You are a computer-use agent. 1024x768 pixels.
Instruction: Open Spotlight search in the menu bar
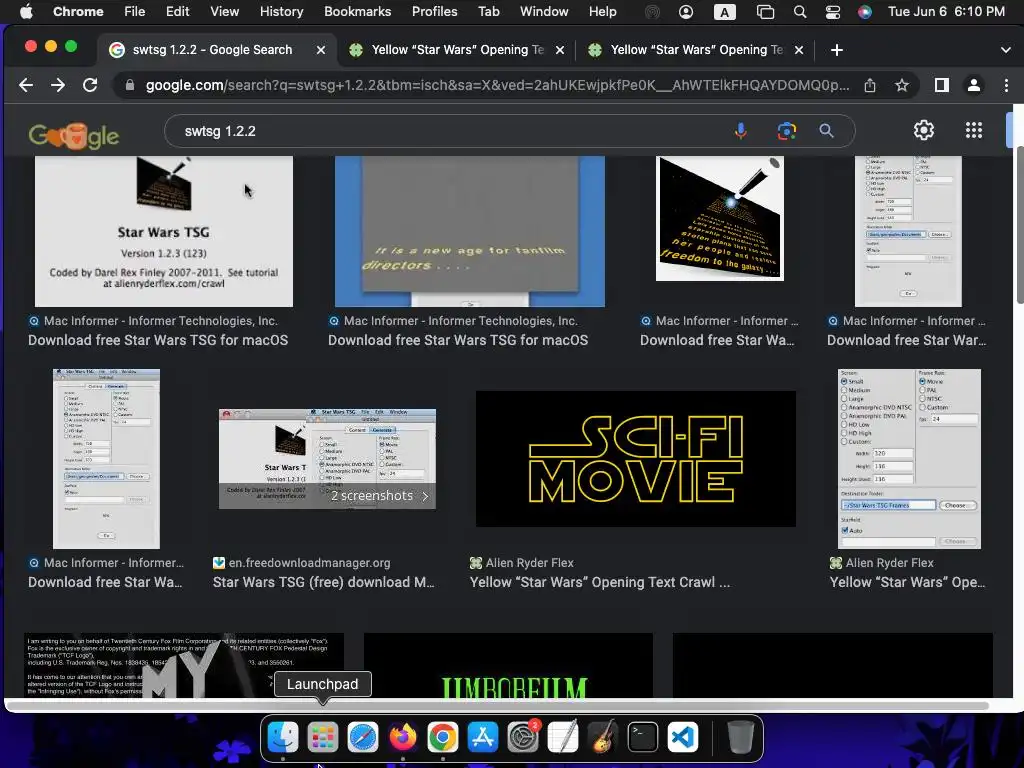[x=799, y=12]
